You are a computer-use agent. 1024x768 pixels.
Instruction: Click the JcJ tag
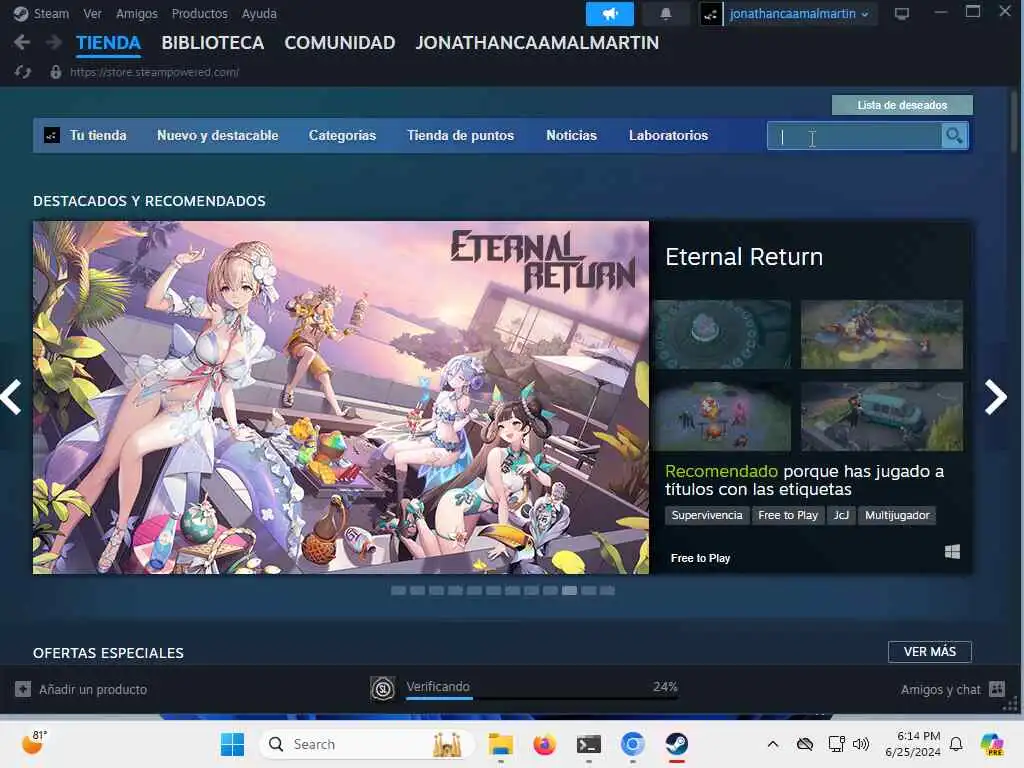click(x=841, y=515)
